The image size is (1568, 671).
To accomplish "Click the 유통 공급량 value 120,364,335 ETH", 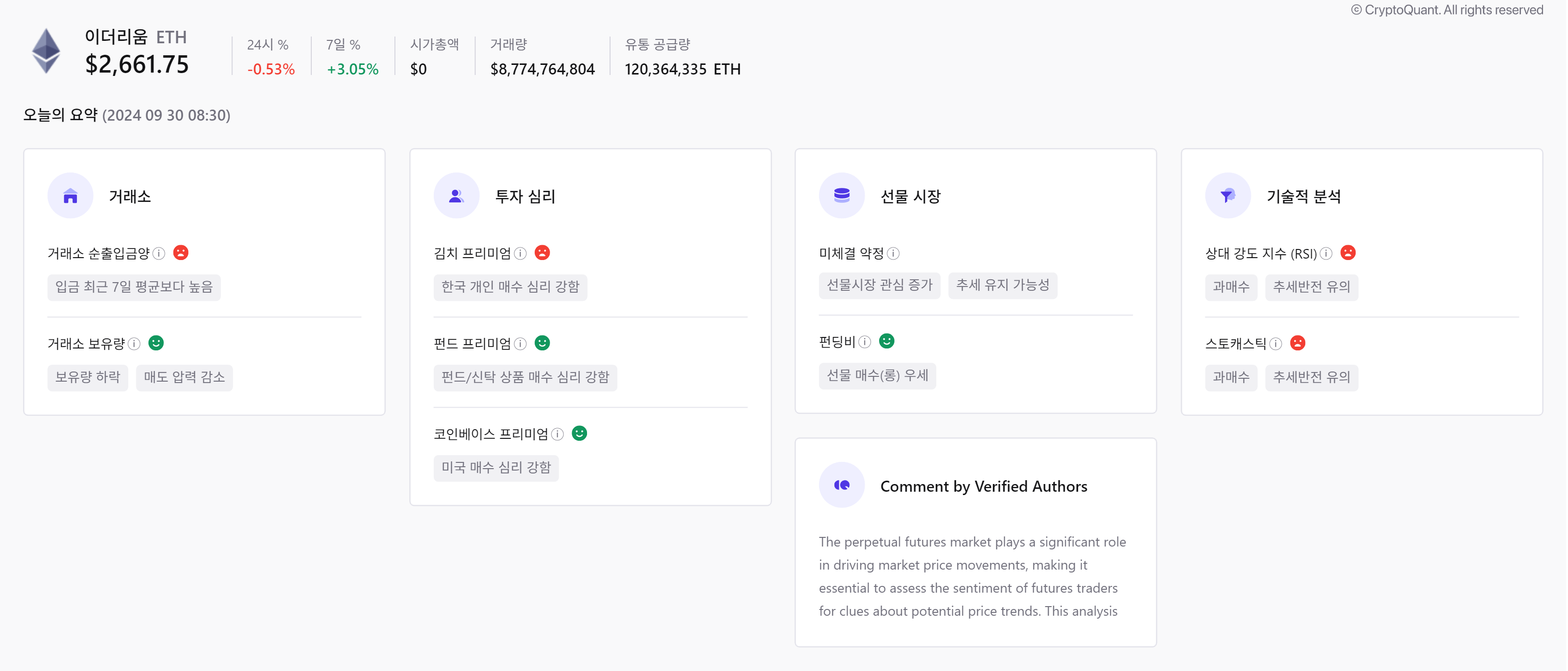I will pyautogui.click(x=682, y=69).
